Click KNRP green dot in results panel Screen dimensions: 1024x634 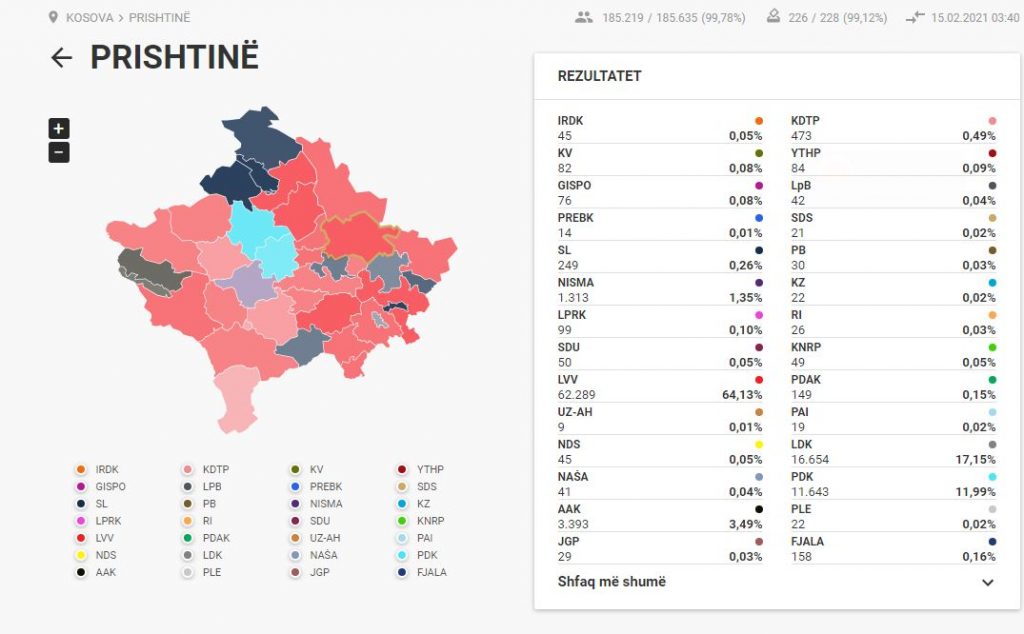pos(993,348)
